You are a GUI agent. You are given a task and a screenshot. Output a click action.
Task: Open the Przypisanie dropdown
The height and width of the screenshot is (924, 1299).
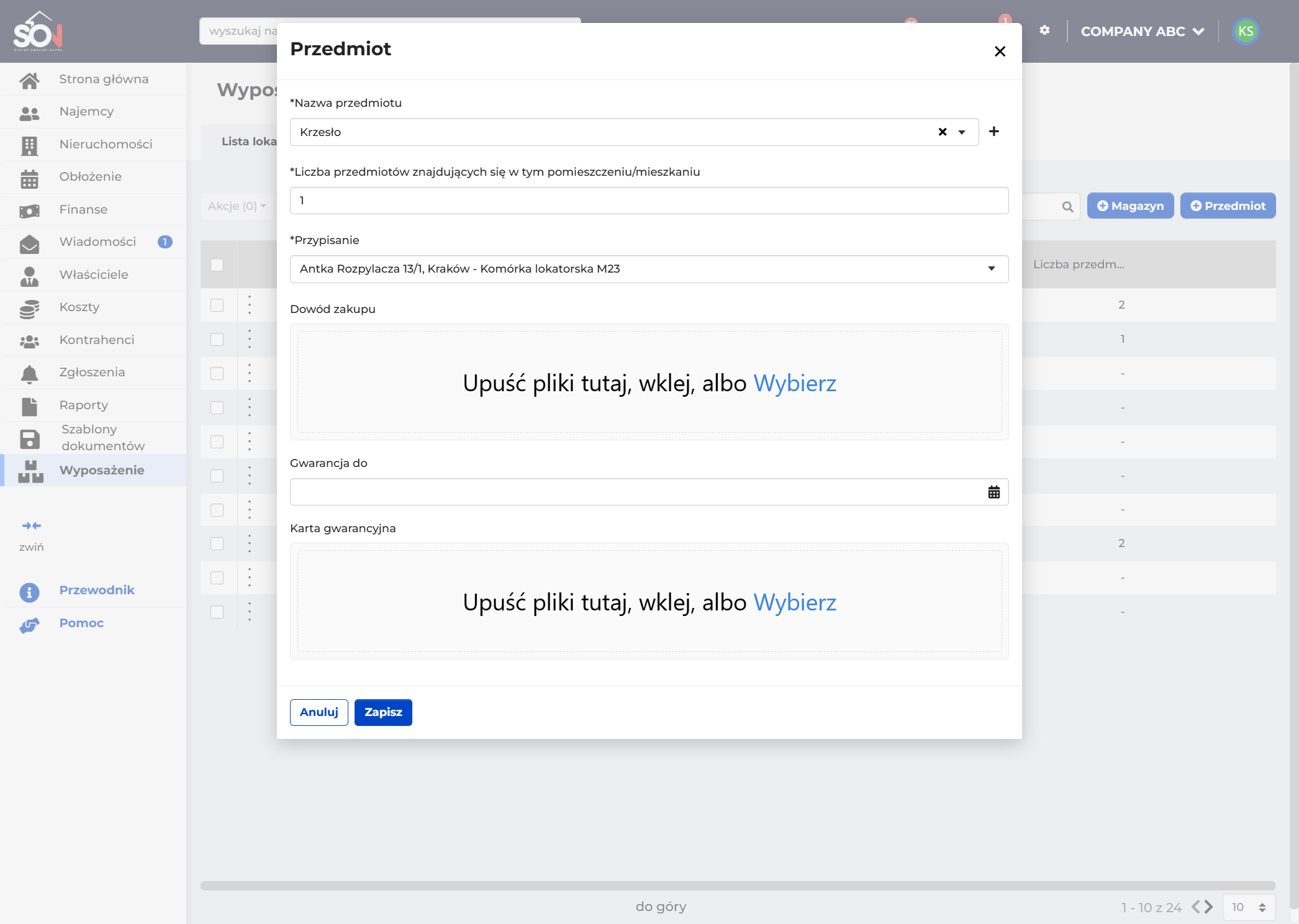(x=649, y=269)
